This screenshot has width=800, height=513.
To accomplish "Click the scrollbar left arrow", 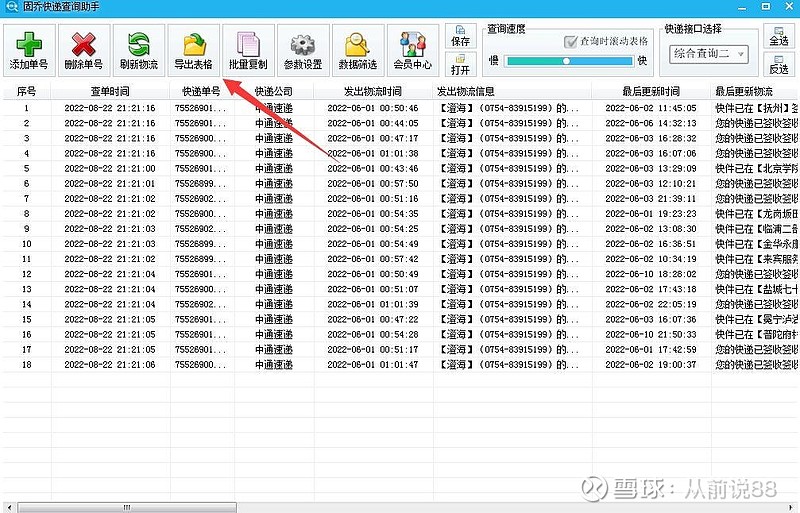I will pyautogui.click(x=9, y=507).
